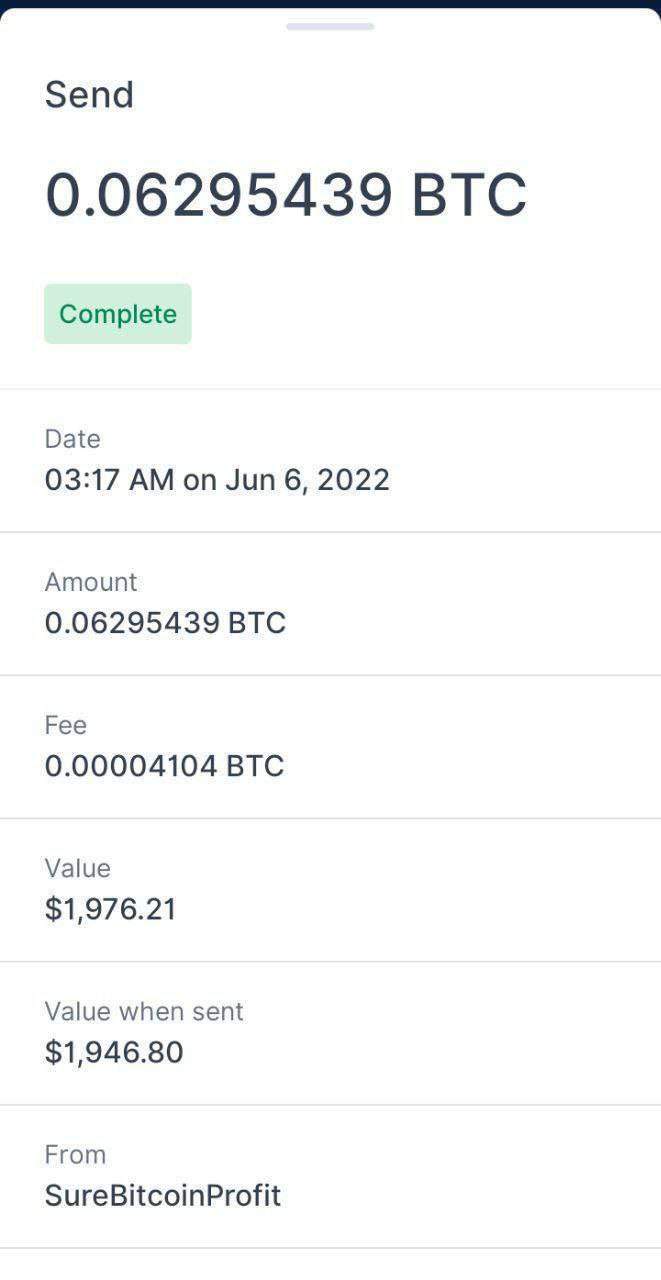Click the divider line below the Fee row
Screen dimensions: 661x1280
pyautogui.click(x=330, y=818)
